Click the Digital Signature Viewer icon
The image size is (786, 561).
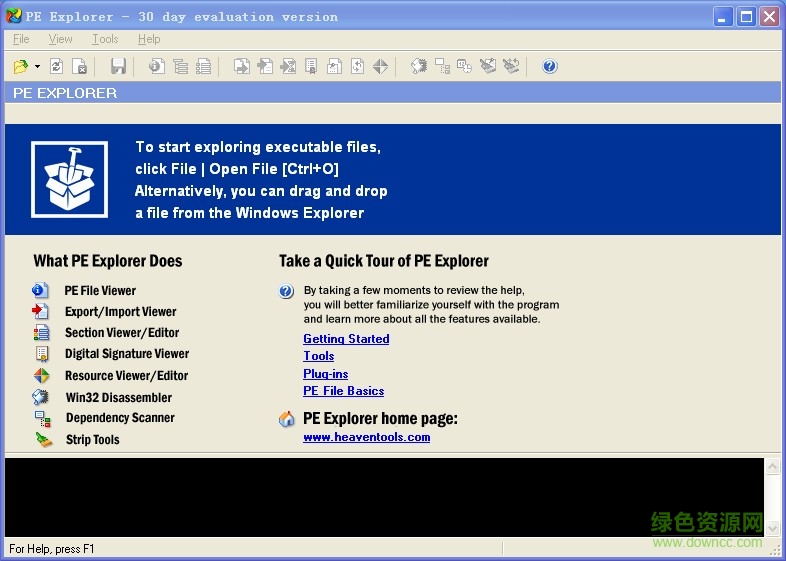click(x=41, y=354)
